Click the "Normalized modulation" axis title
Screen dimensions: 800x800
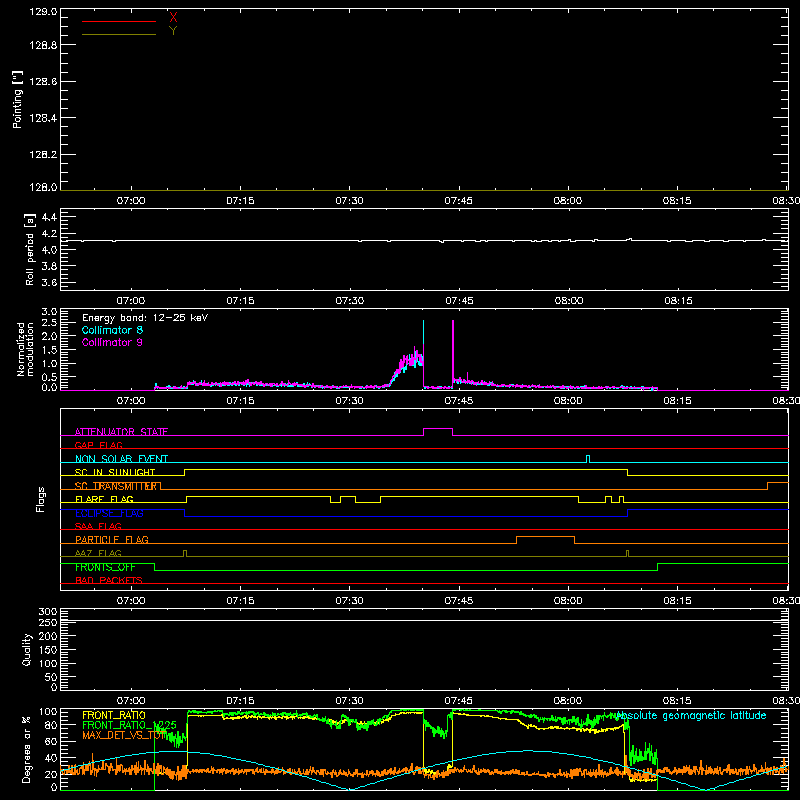click(x=25, y=349)
